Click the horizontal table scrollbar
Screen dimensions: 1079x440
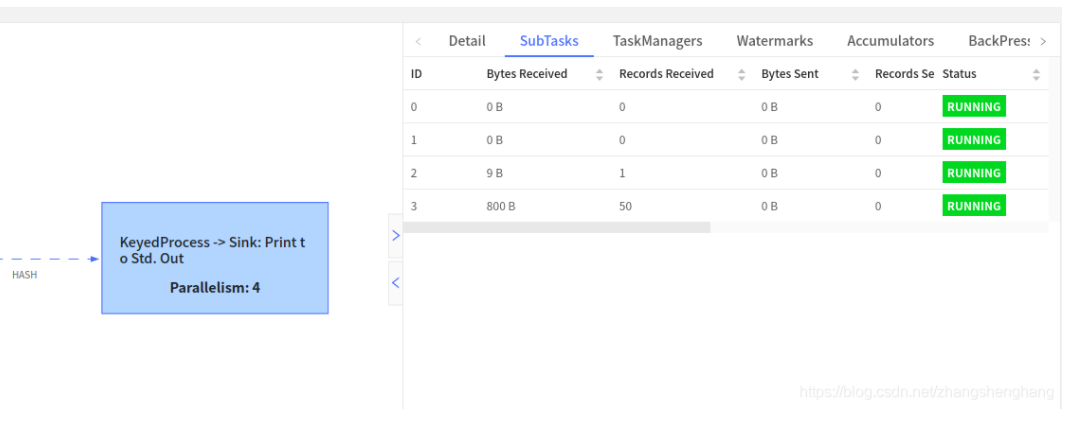coord(557,228)
